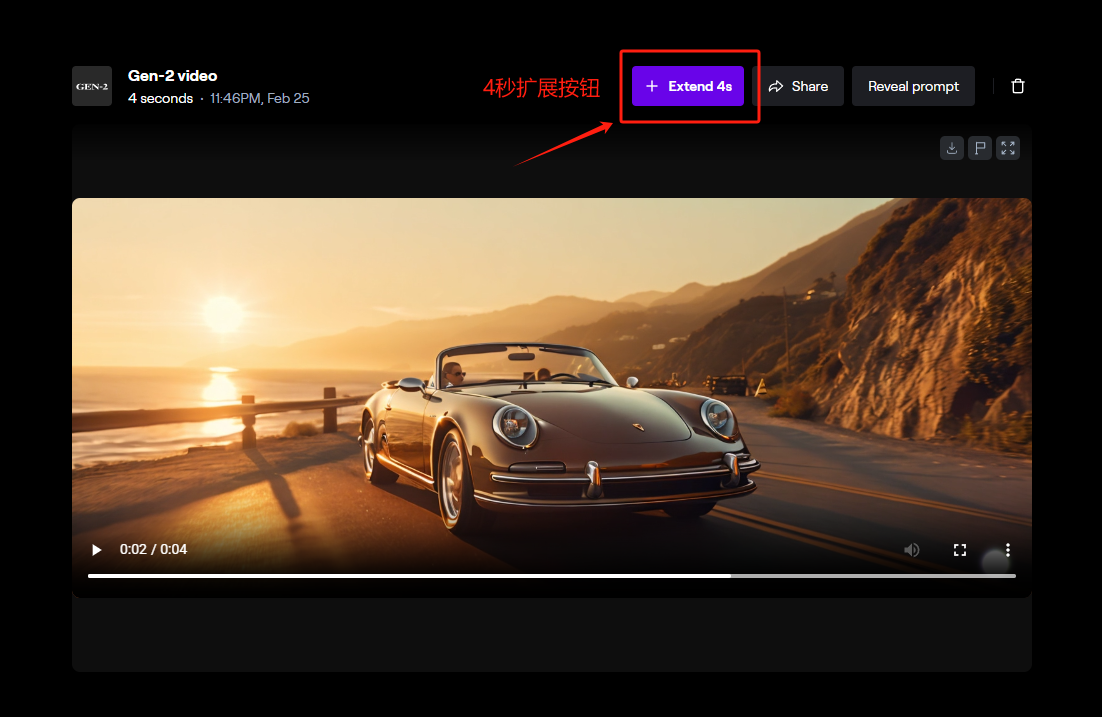Download the video using the download icon
The image size is (1102, 717).
click(952, 148)
